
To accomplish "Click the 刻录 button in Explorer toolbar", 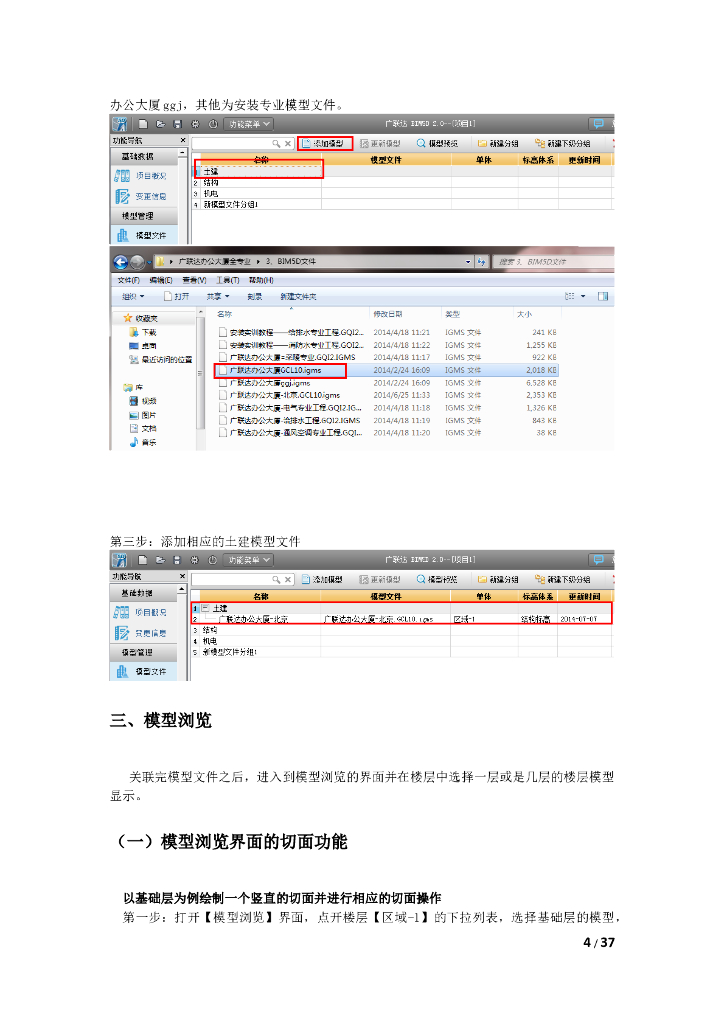I will point(255,296).
